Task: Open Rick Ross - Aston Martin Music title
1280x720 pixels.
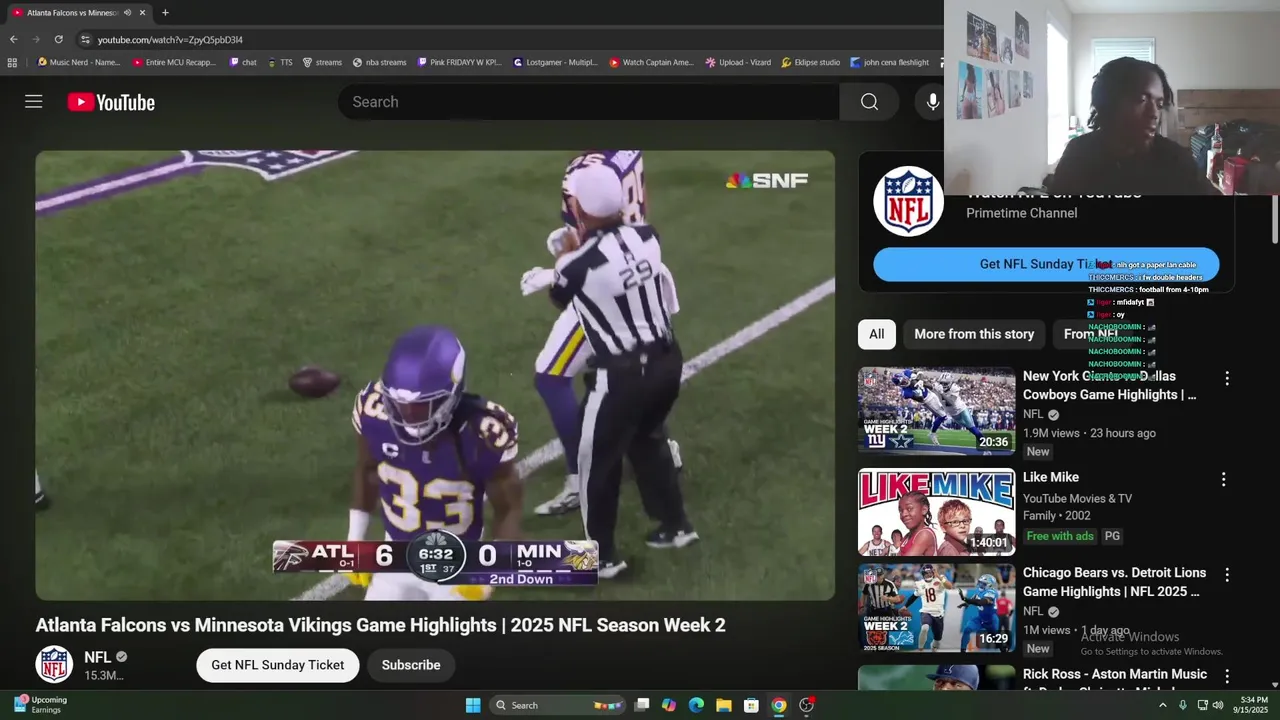Action: coord(1114,680)
